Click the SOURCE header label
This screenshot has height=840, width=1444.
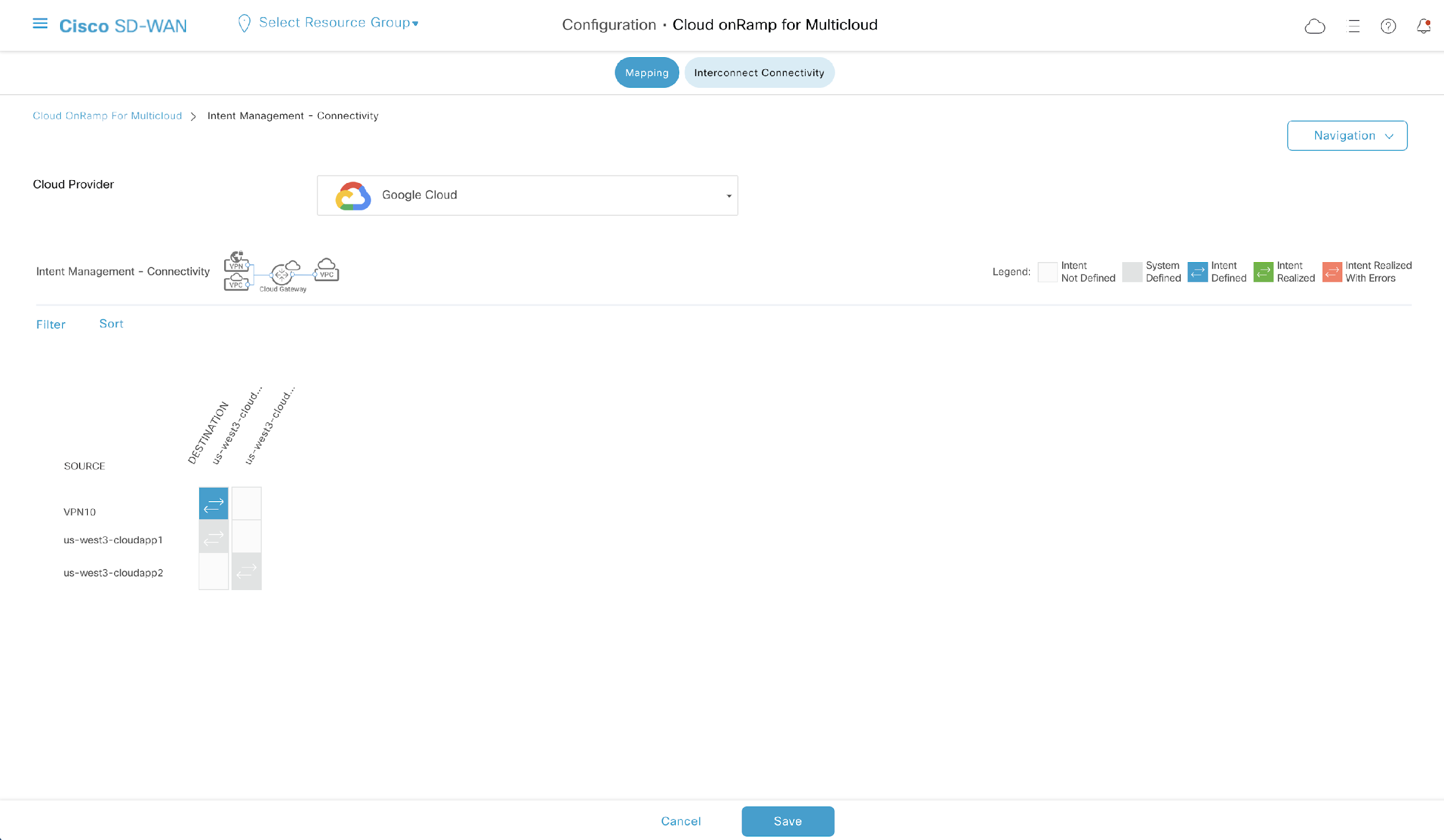tap(84, 466)
